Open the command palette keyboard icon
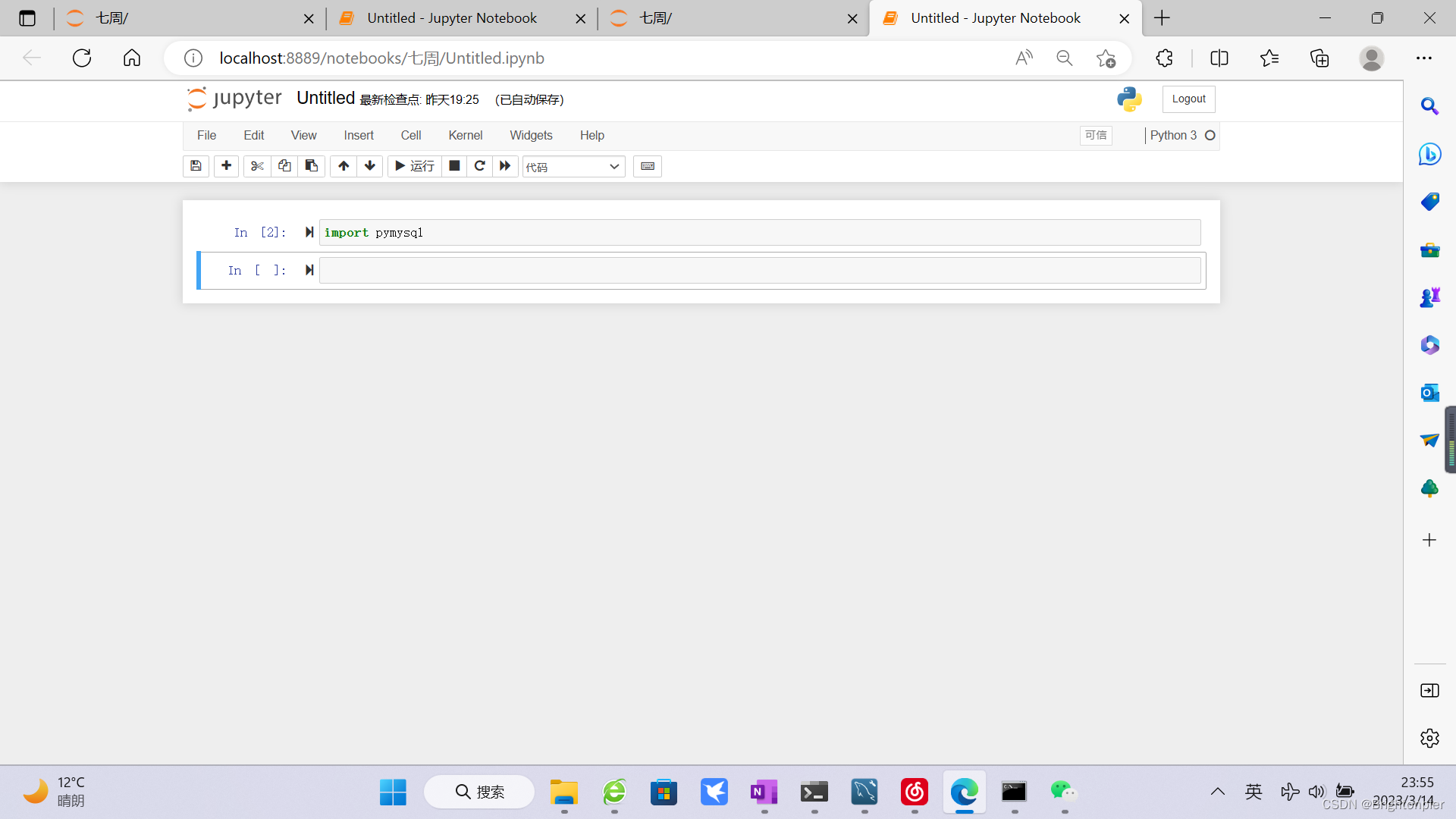 coord(647,166)
